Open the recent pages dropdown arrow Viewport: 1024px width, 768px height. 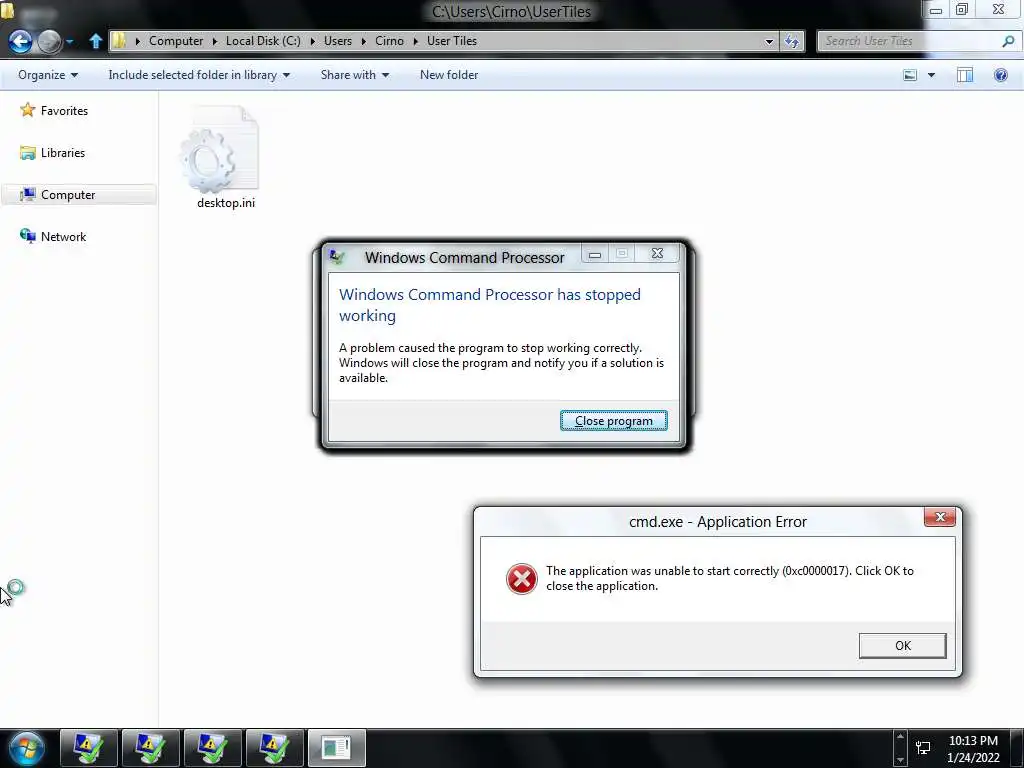(70, 42)
